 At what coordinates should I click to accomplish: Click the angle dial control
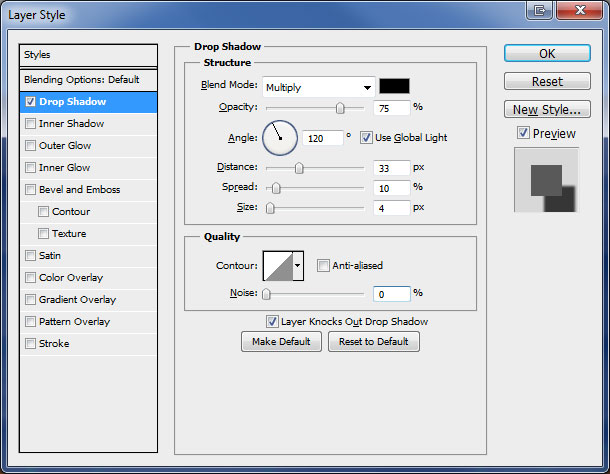coord(280,137)
